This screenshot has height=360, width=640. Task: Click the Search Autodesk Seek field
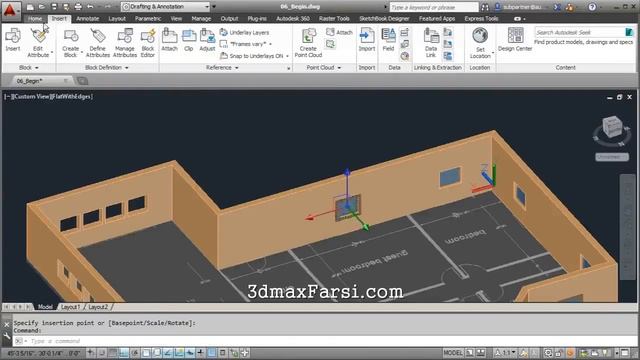[580, 32]
